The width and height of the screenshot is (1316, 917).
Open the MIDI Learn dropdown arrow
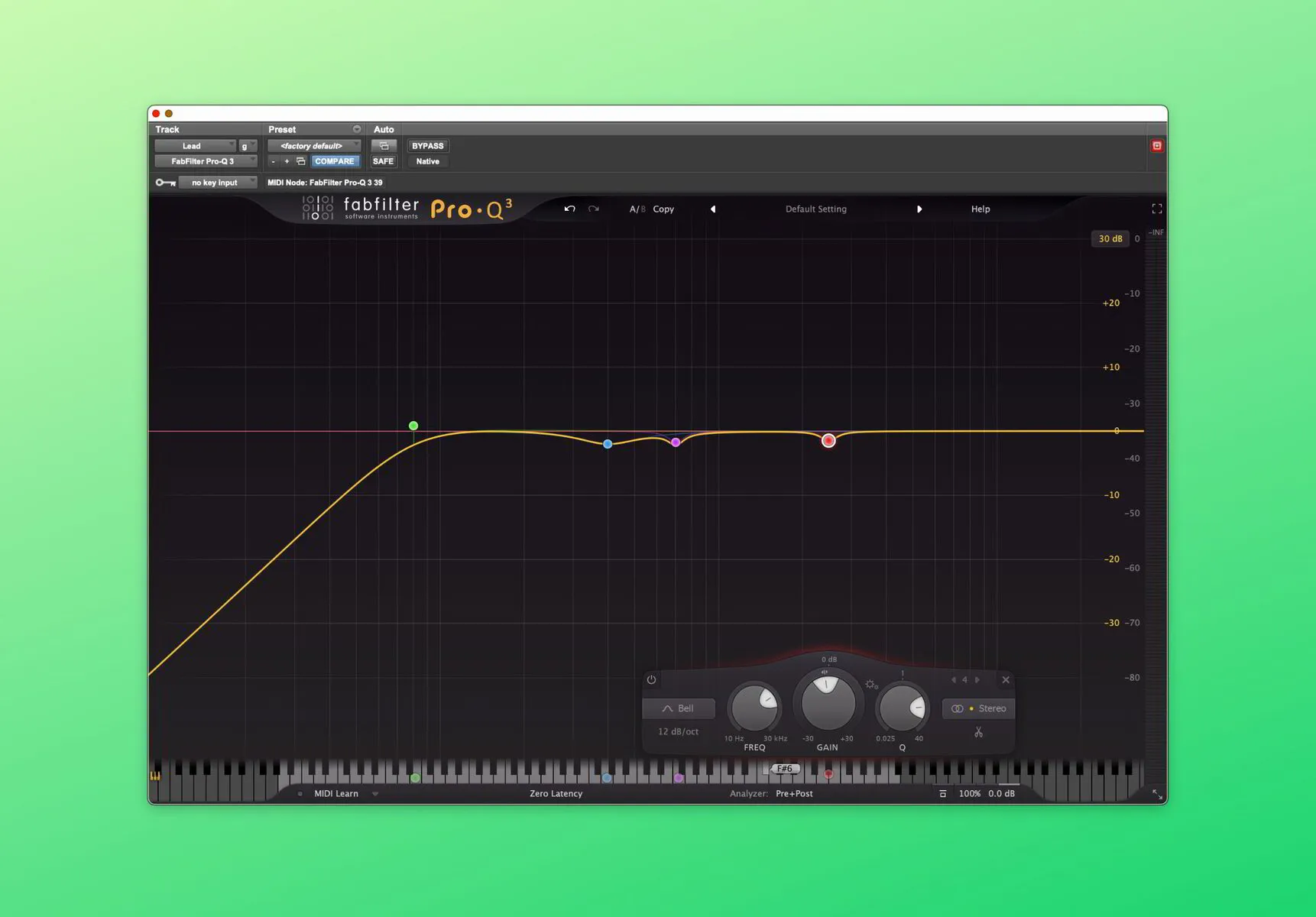click(x=375, y=793)
